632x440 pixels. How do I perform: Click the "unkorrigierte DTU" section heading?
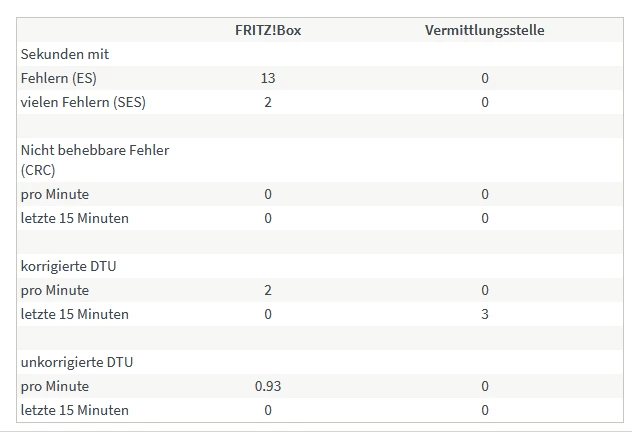pyautogui.click(x=76, y=362)
